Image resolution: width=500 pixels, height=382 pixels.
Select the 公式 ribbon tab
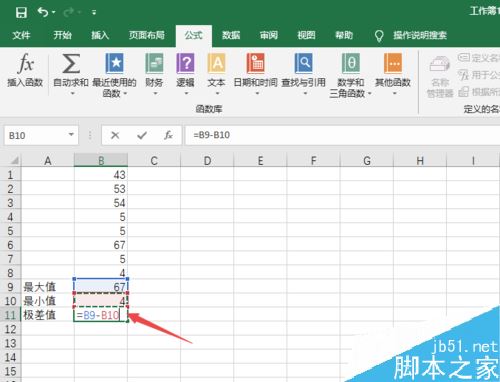(194, 35)
